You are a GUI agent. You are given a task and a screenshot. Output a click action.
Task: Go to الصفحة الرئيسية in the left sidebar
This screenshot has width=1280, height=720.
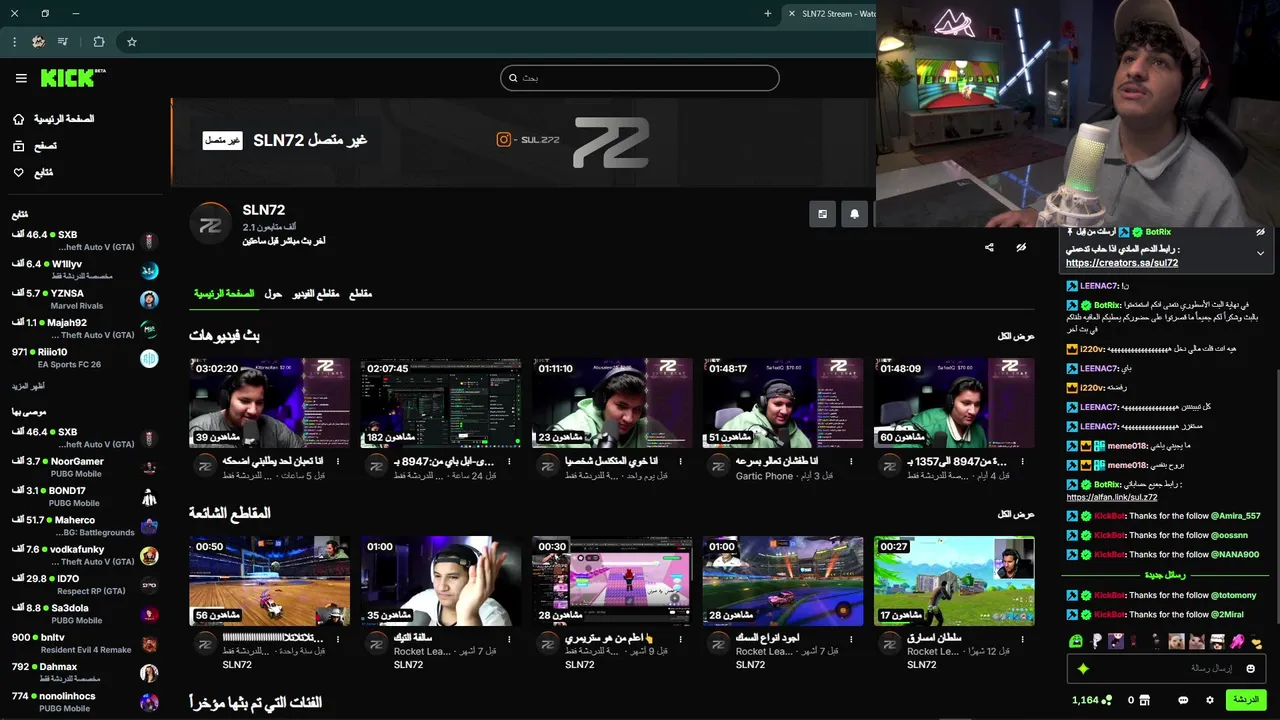tap(53, 119)
